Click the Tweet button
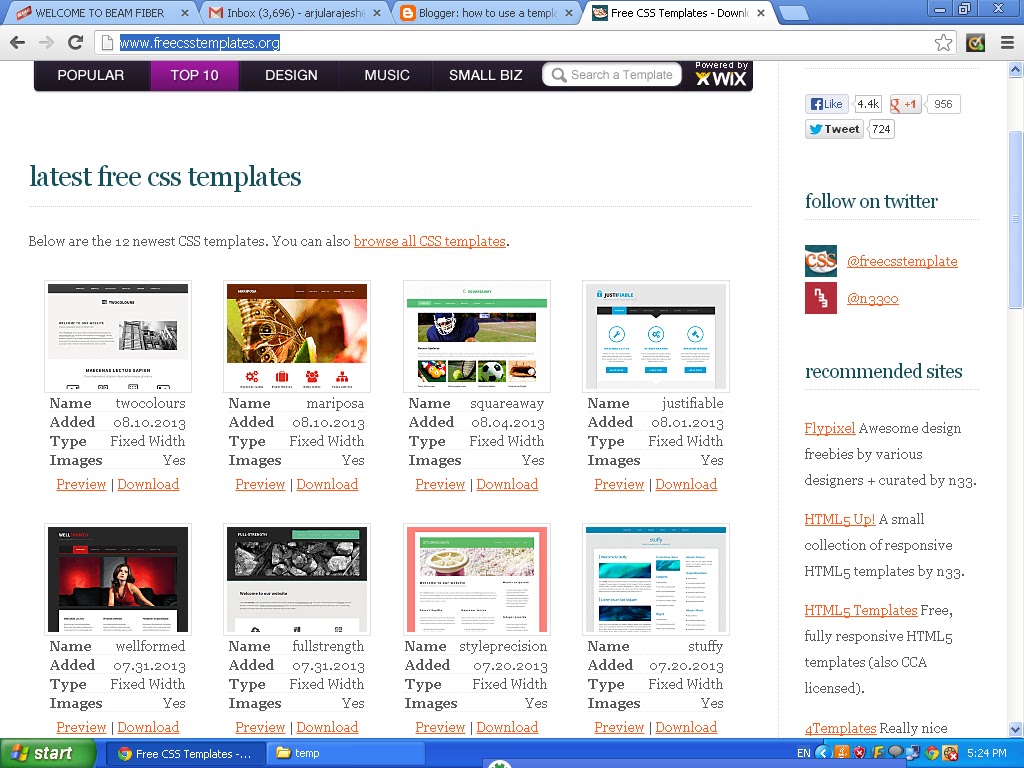Image resolution: width=1024 pixels, height=768 pixels. pyautogui.click(x=833, y=129)
